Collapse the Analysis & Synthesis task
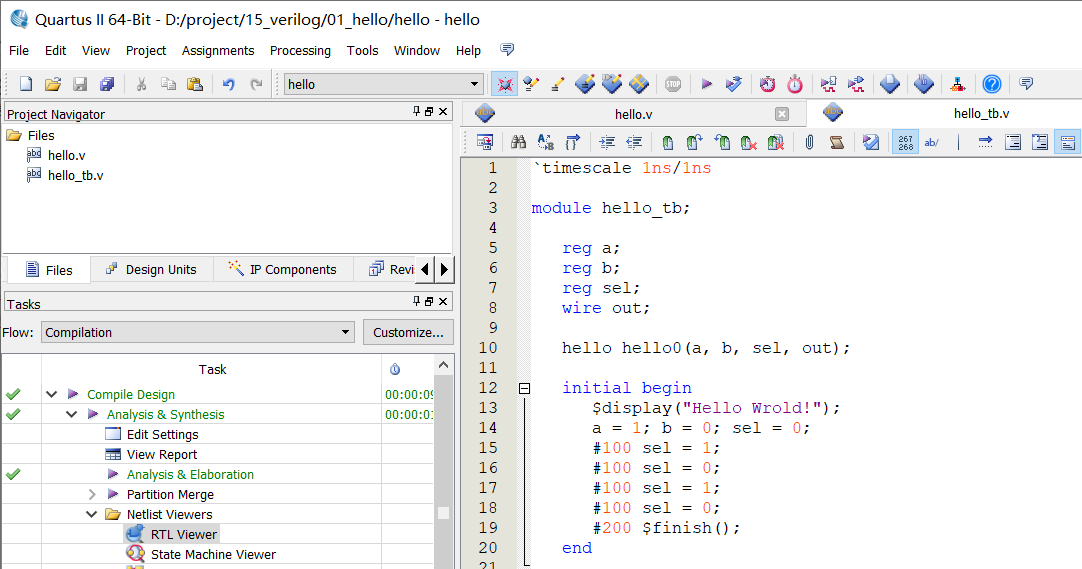This screenshot has height=569, width=1082. click(71, 415)
